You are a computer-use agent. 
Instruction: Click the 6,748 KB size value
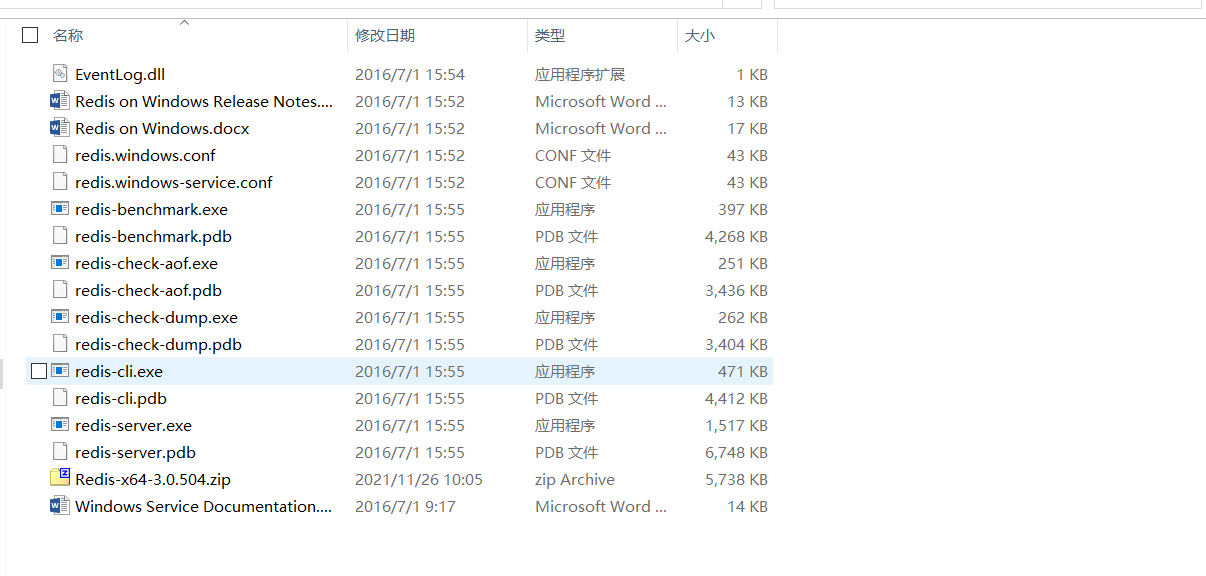pyautogui.click(x=736, y=452)
